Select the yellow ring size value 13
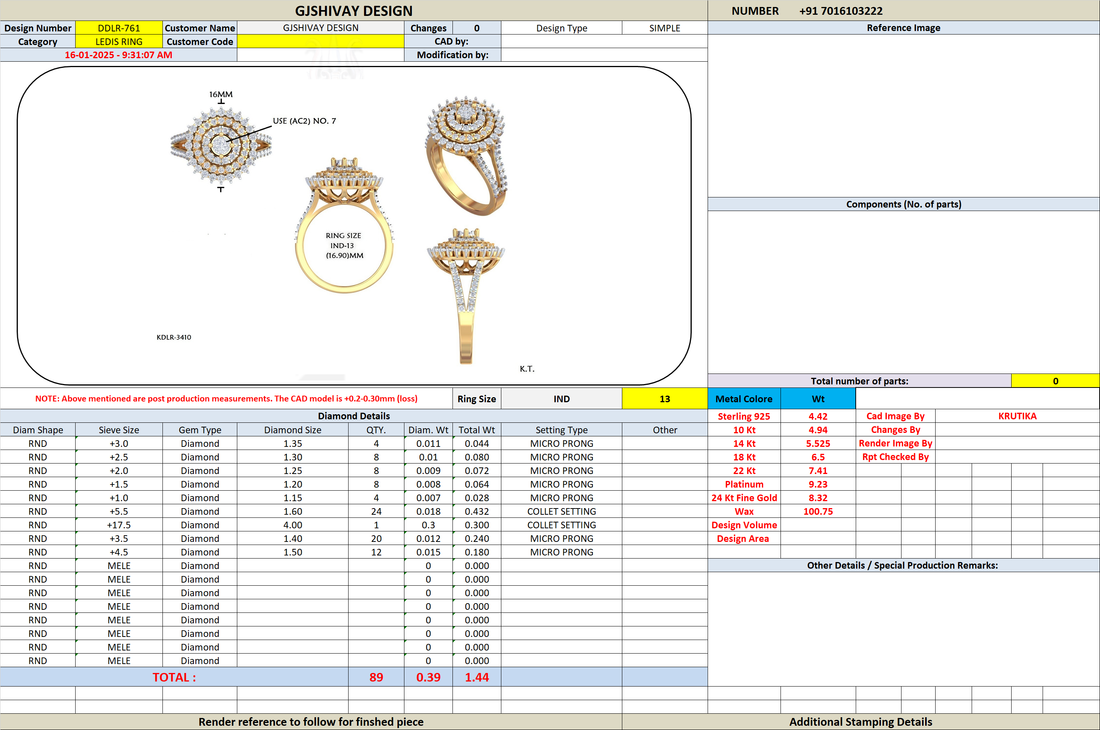The height and width of the screenshot is (730, 1100). [x=664, y=399]
